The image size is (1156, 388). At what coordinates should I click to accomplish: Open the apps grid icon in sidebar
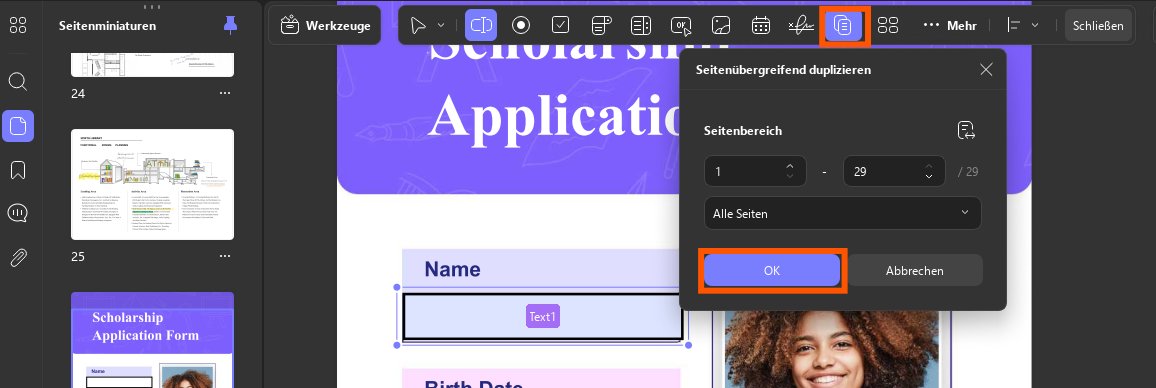click(x=18, y=26)
